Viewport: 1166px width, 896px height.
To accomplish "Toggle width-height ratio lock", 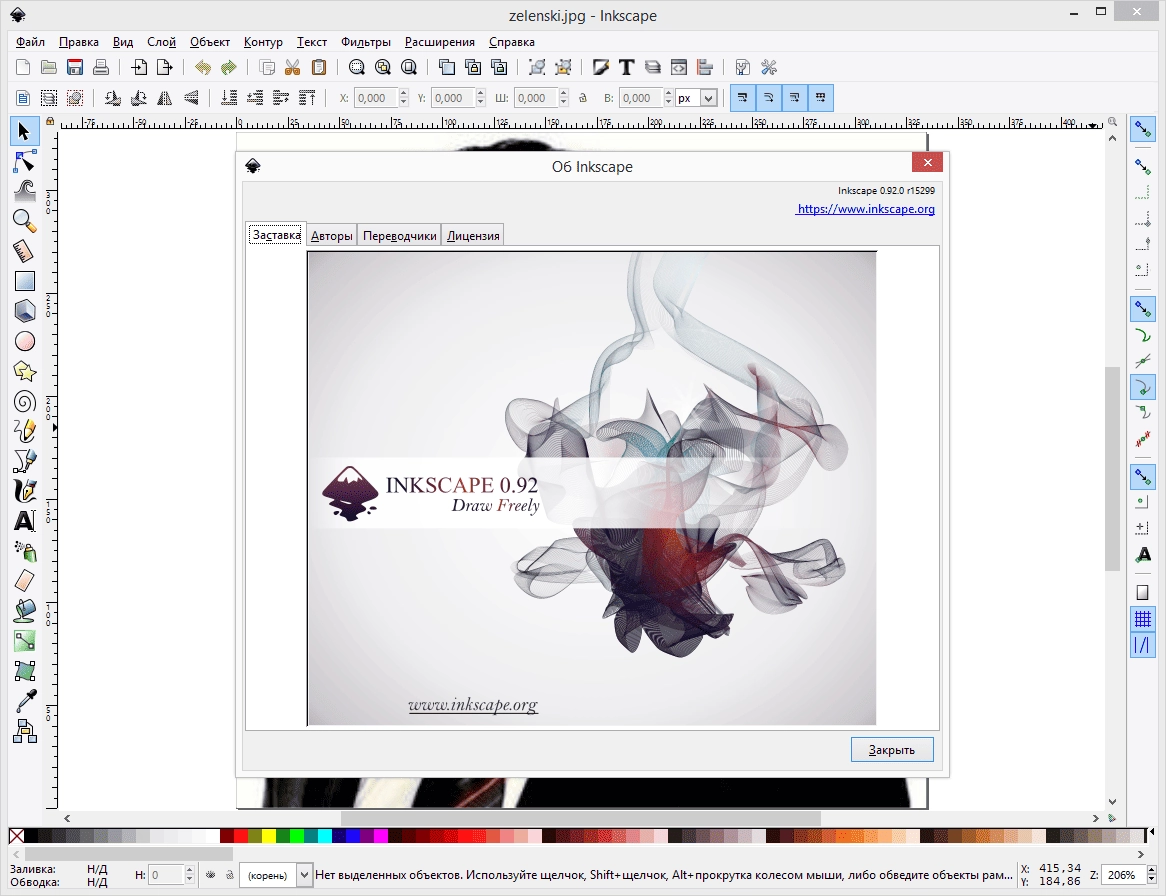I will click(583, 98).
